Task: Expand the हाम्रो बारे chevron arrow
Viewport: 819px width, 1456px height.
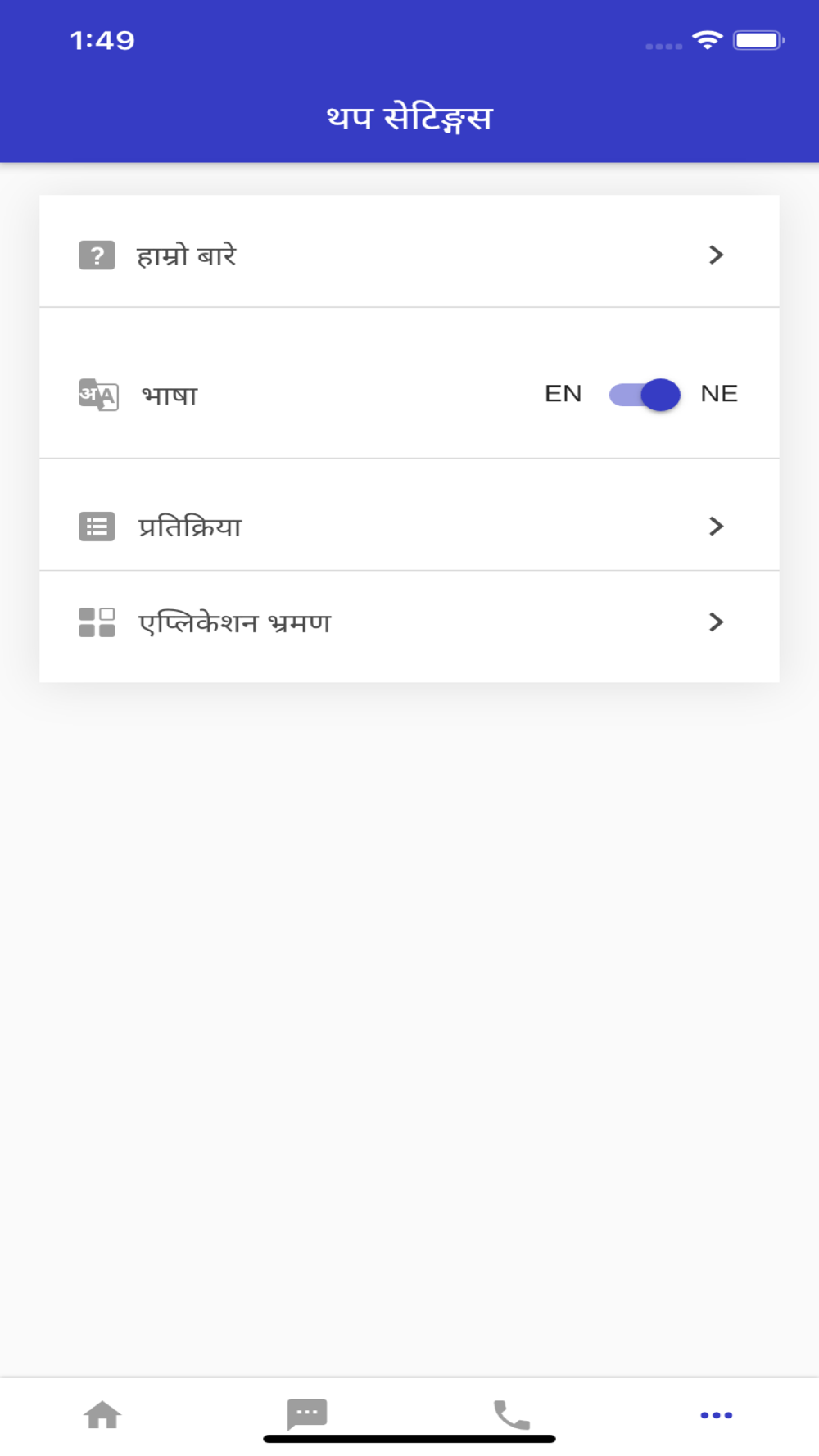Action: tap(717, 255)
